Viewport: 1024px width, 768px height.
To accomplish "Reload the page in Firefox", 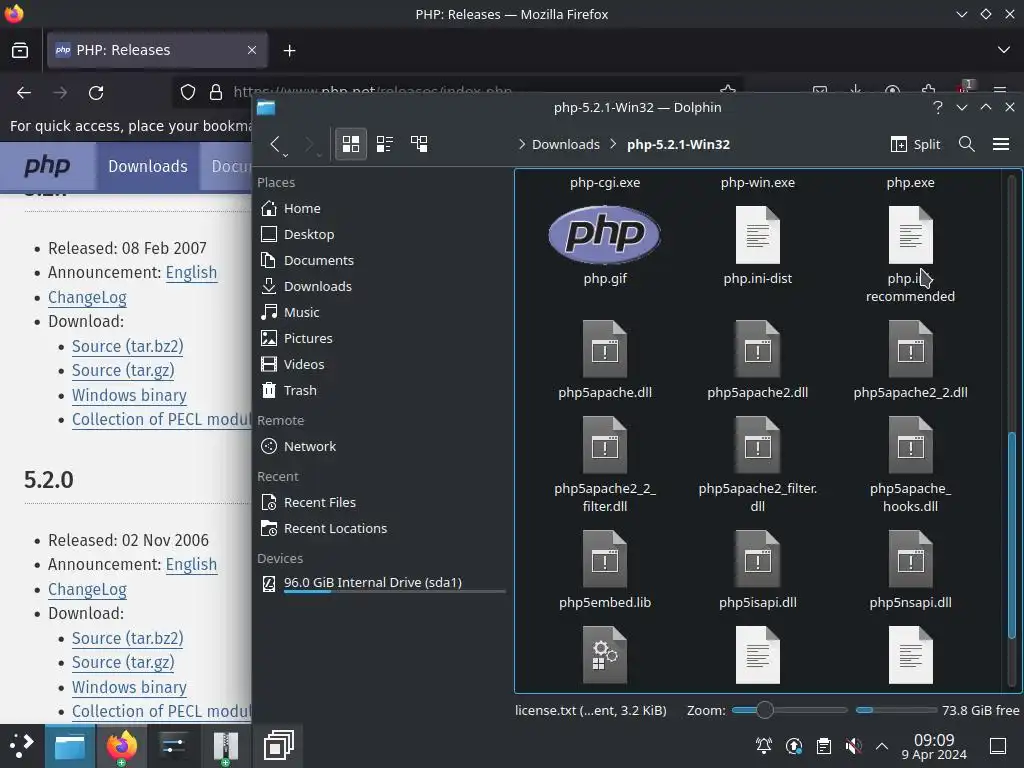I will (x=96, y=93).
